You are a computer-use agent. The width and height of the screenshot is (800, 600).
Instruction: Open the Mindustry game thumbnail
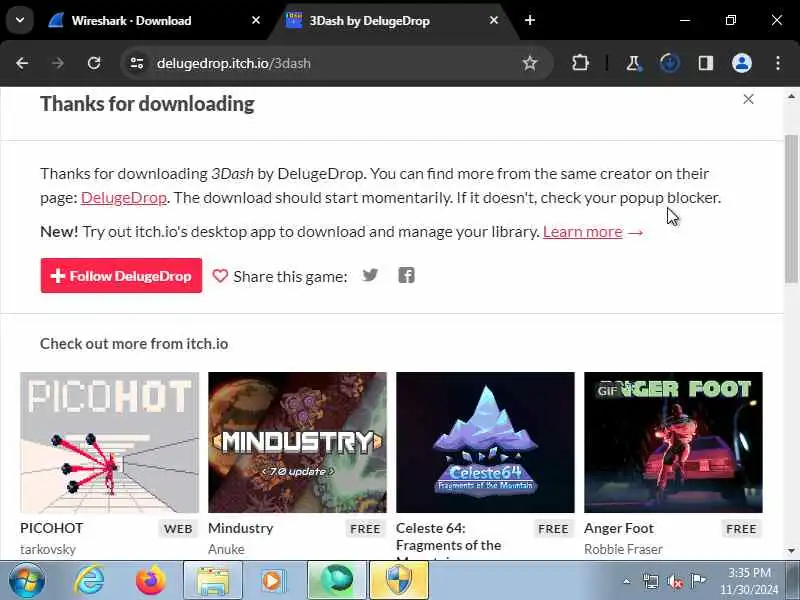click(x=297, y=442)
